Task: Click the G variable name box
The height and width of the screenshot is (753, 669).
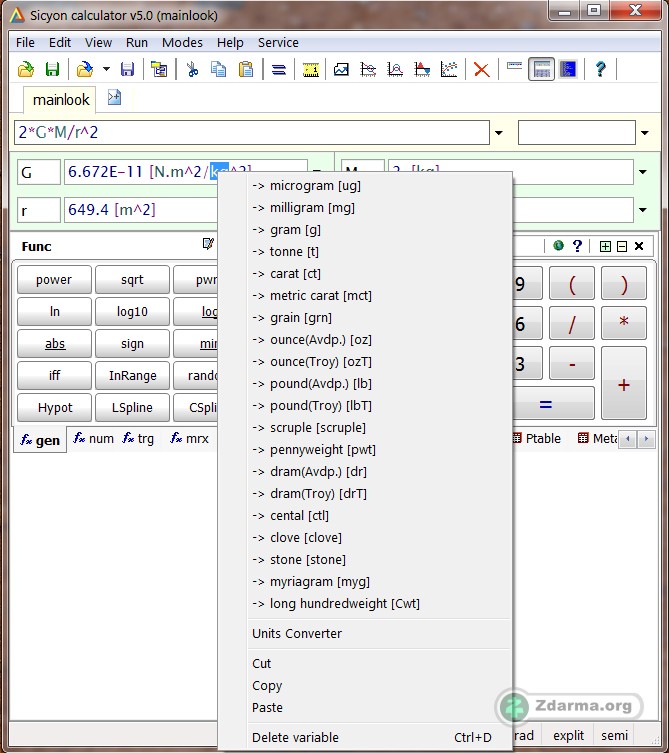Action: pyautogui.click(x=39, y=172)
